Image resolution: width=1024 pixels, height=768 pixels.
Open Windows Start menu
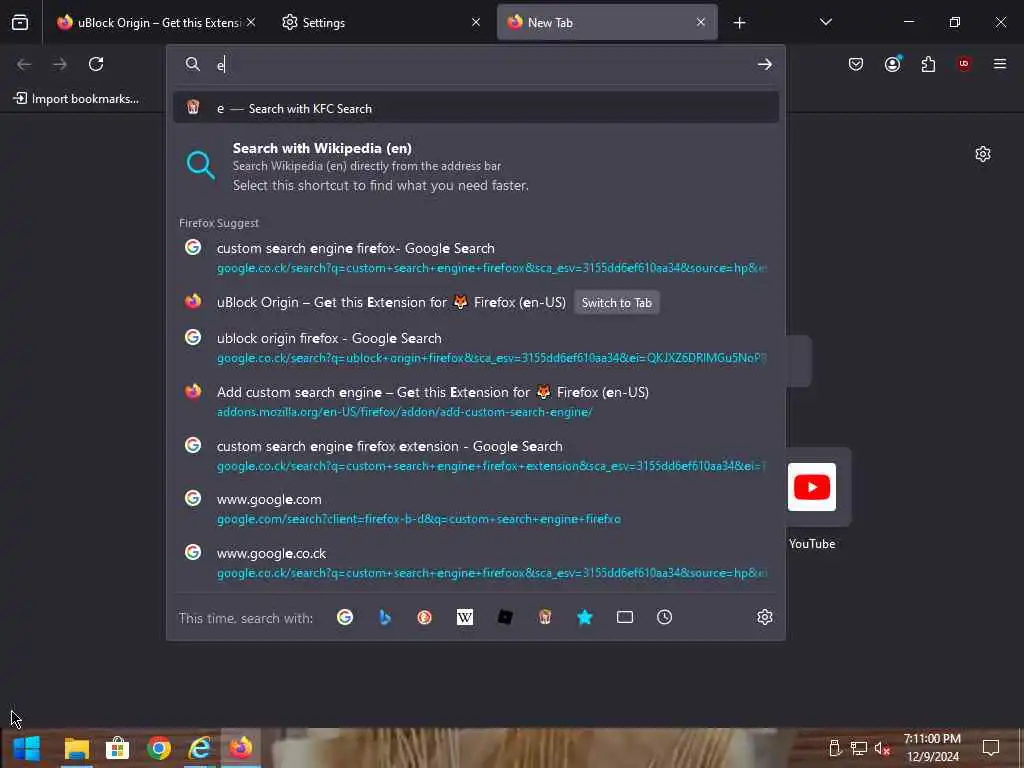click(x=27, y=748)
